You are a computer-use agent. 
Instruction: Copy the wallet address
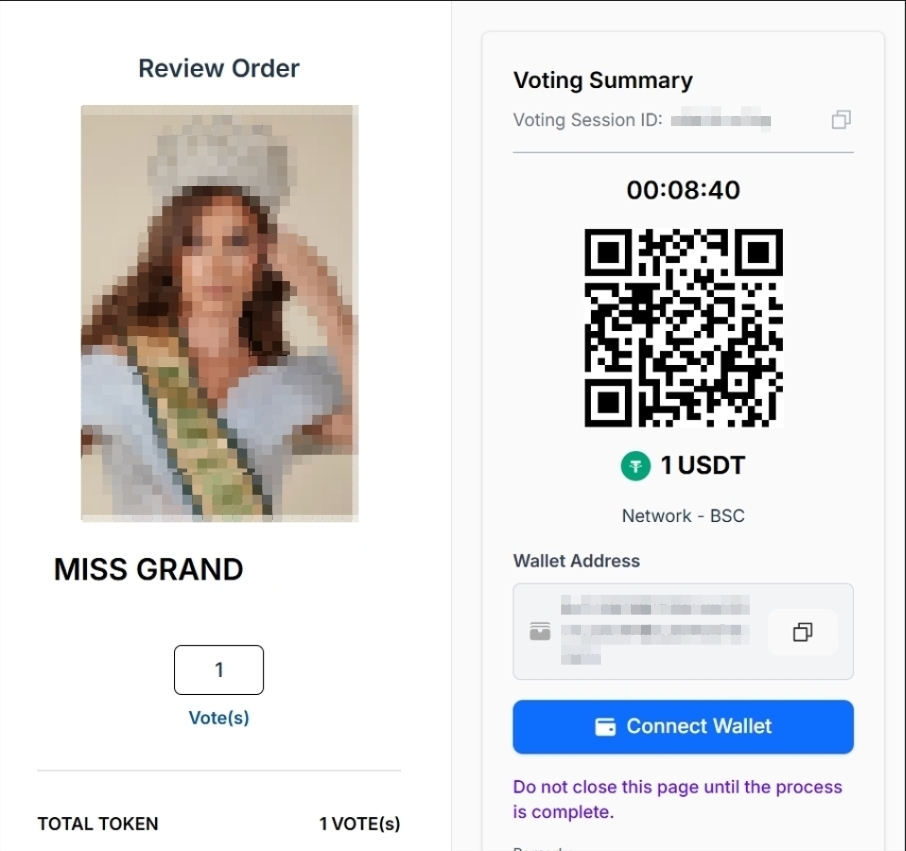click(x=802, y=632)
